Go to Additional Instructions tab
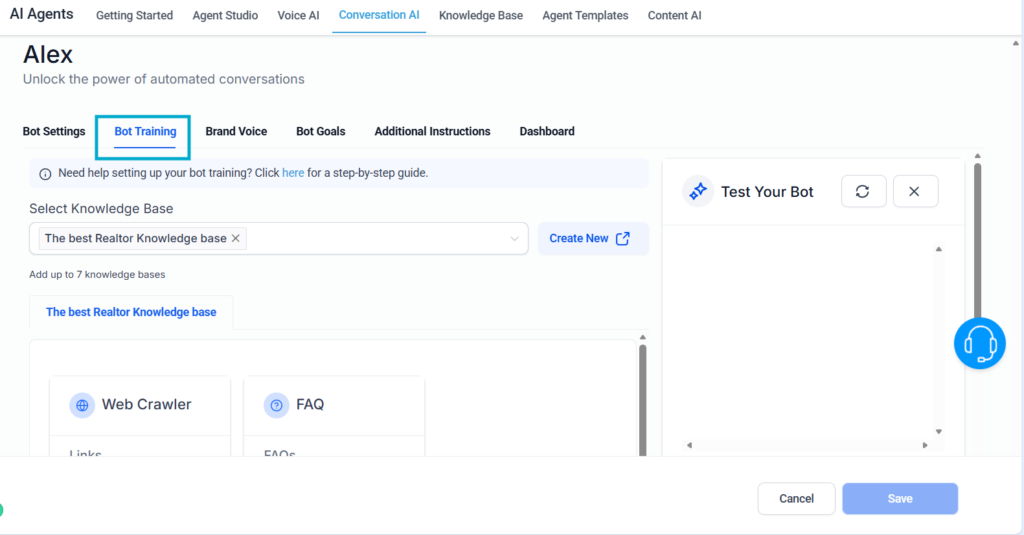The width and height of the screenshot is (1024, 535). tap(432, 131)
